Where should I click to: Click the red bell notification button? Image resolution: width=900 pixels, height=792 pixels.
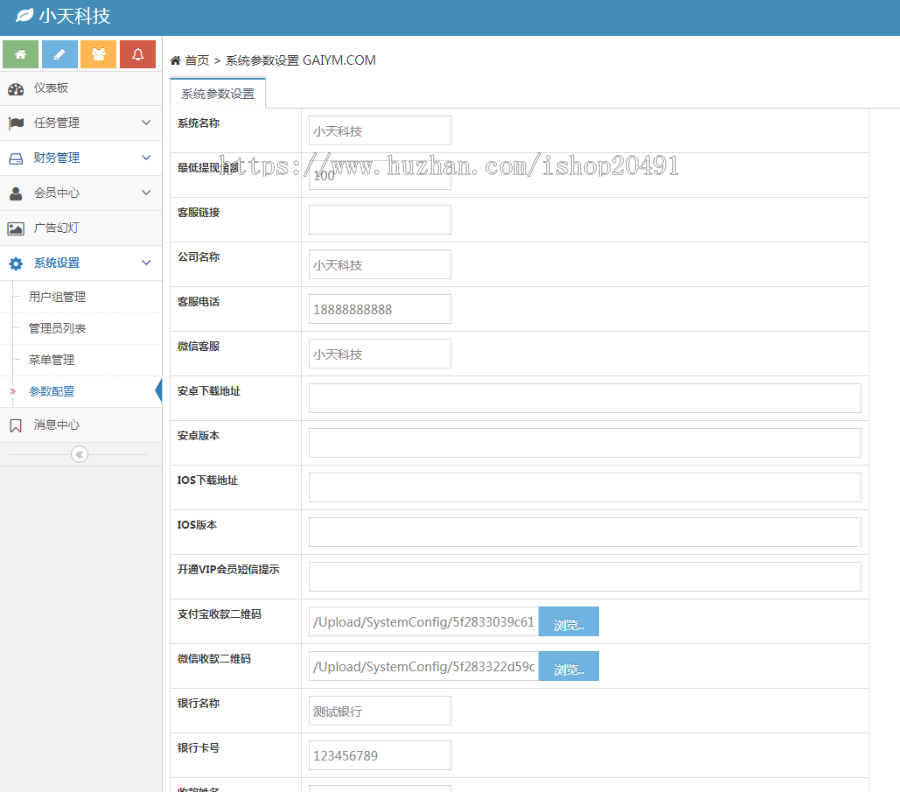pyautogui.click(x=138, y=54)
